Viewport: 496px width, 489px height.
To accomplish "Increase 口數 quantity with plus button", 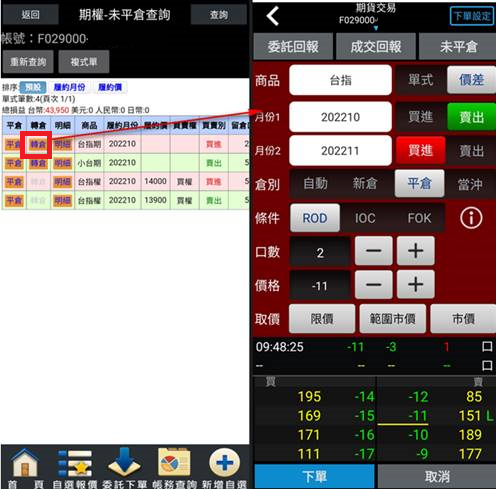I will pos(416,251).
